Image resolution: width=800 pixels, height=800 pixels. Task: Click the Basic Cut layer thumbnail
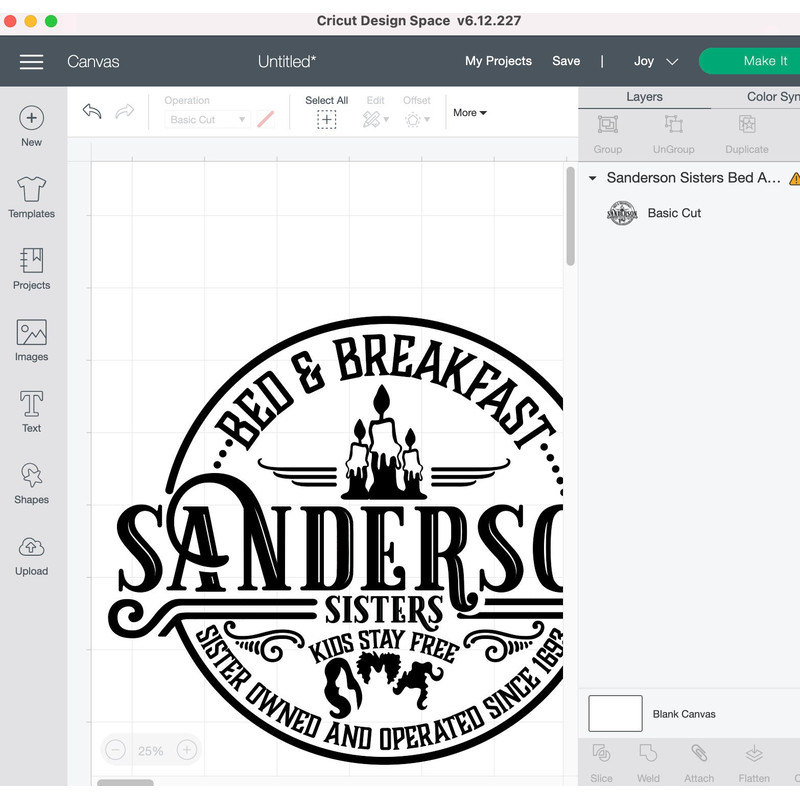pyautogui.click(x=622, y=213)
